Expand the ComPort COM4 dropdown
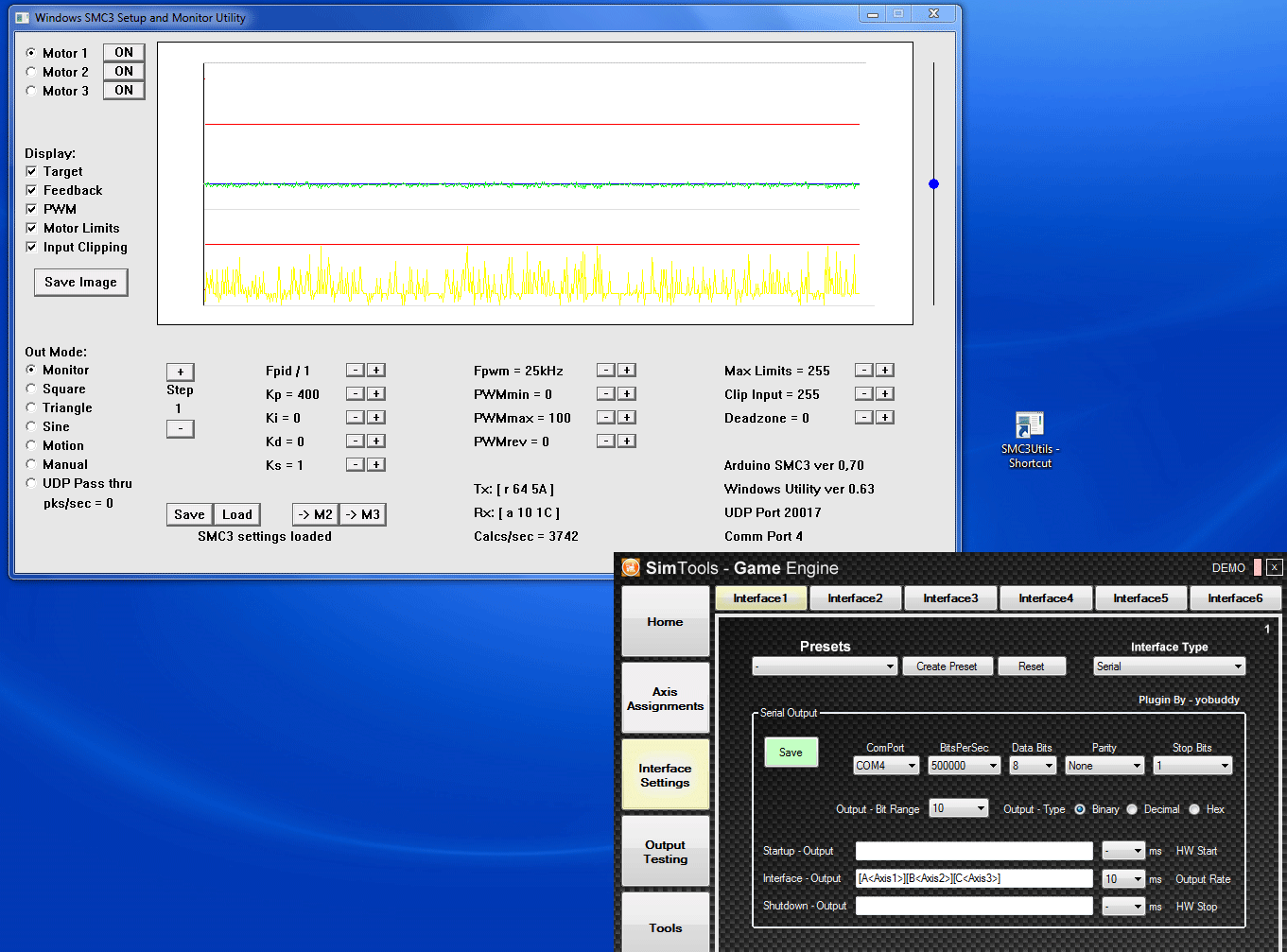This screenshot has height=952, width=1287. (886, 766)
